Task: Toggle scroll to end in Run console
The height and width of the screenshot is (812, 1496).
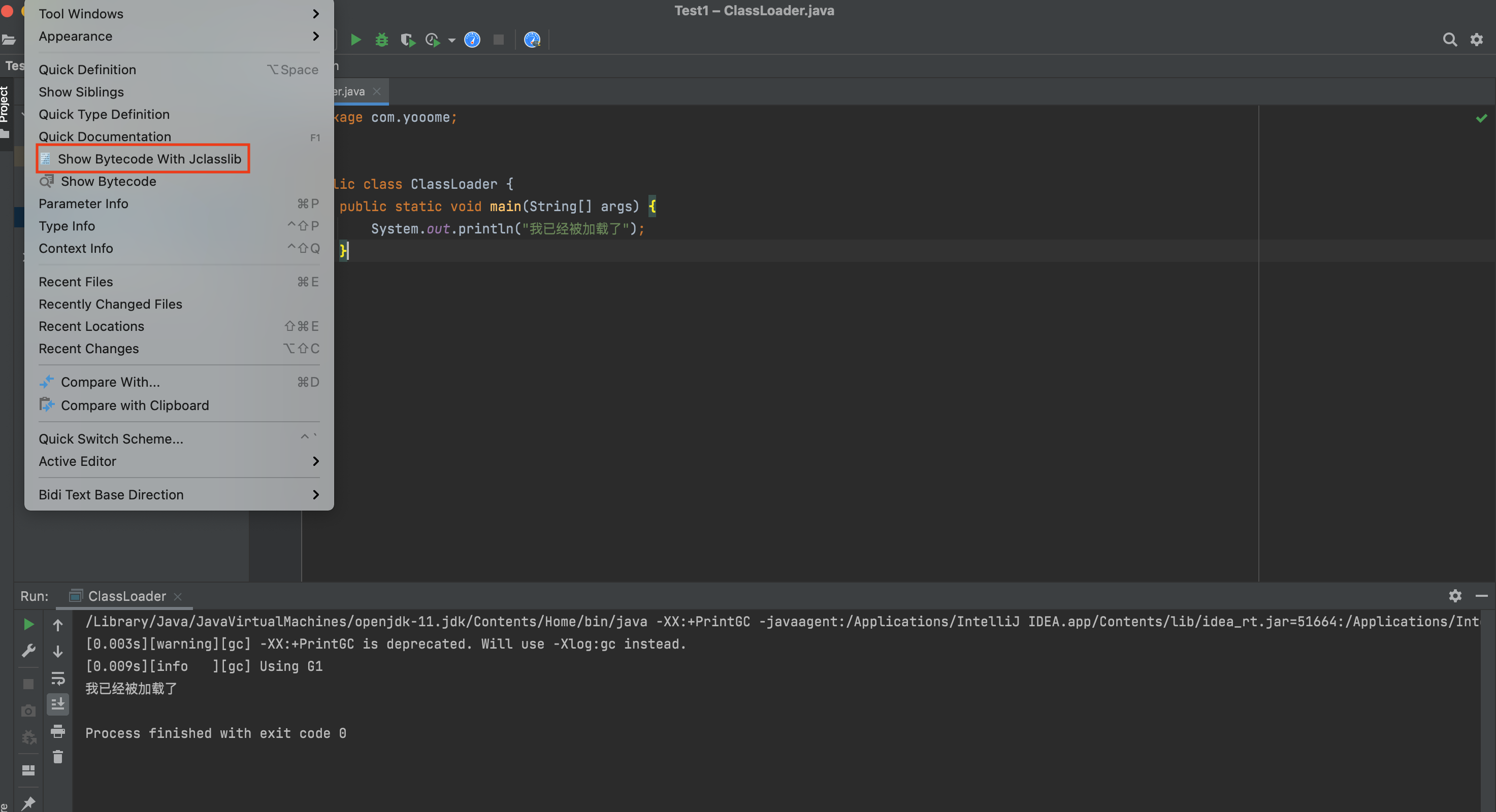Action: (57, 704)
